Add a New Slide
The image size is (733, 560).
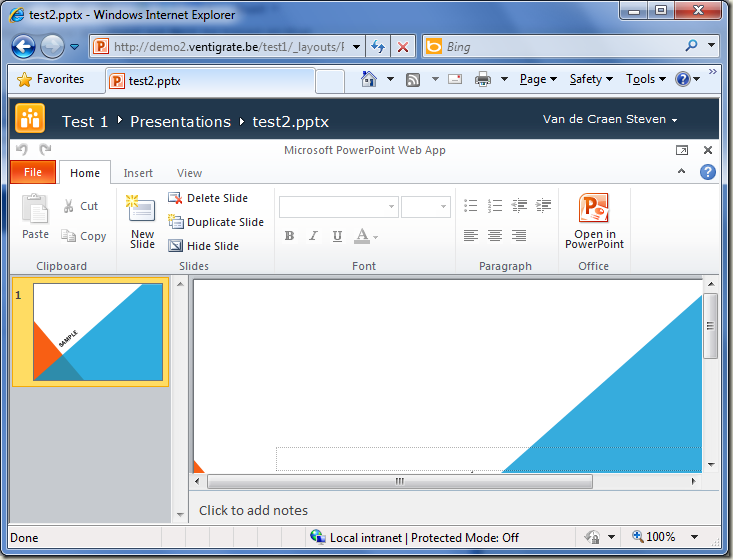click(x=142, y=222)
